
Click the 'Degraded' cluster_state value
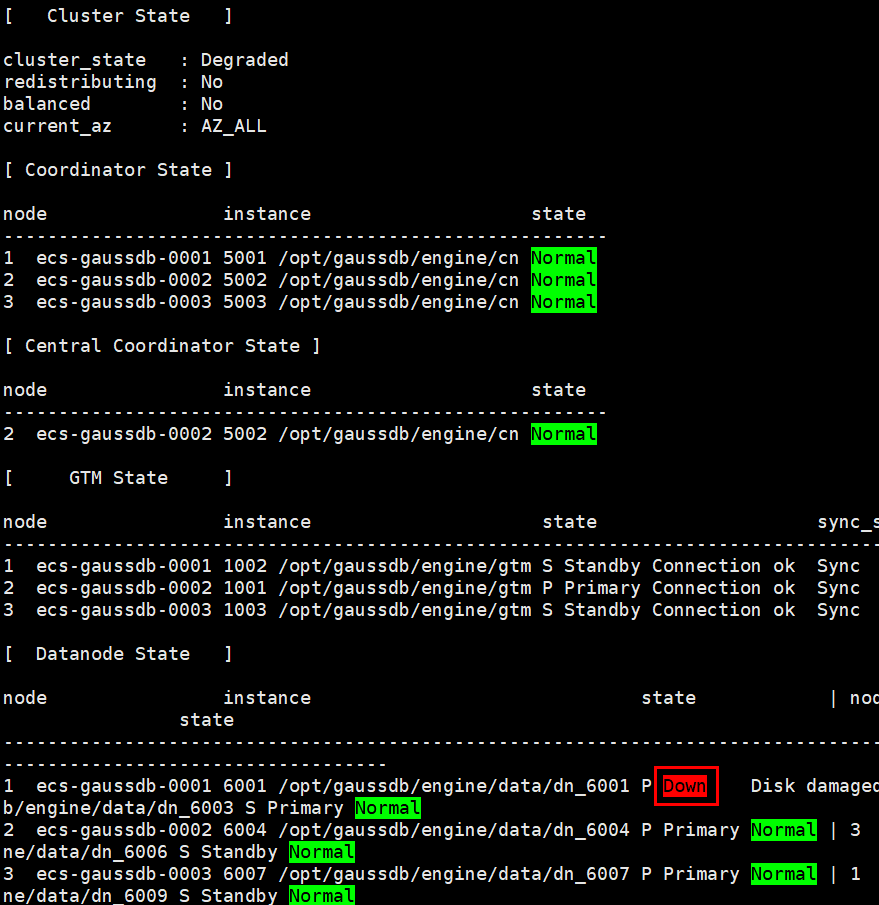(x=244, y=60)
